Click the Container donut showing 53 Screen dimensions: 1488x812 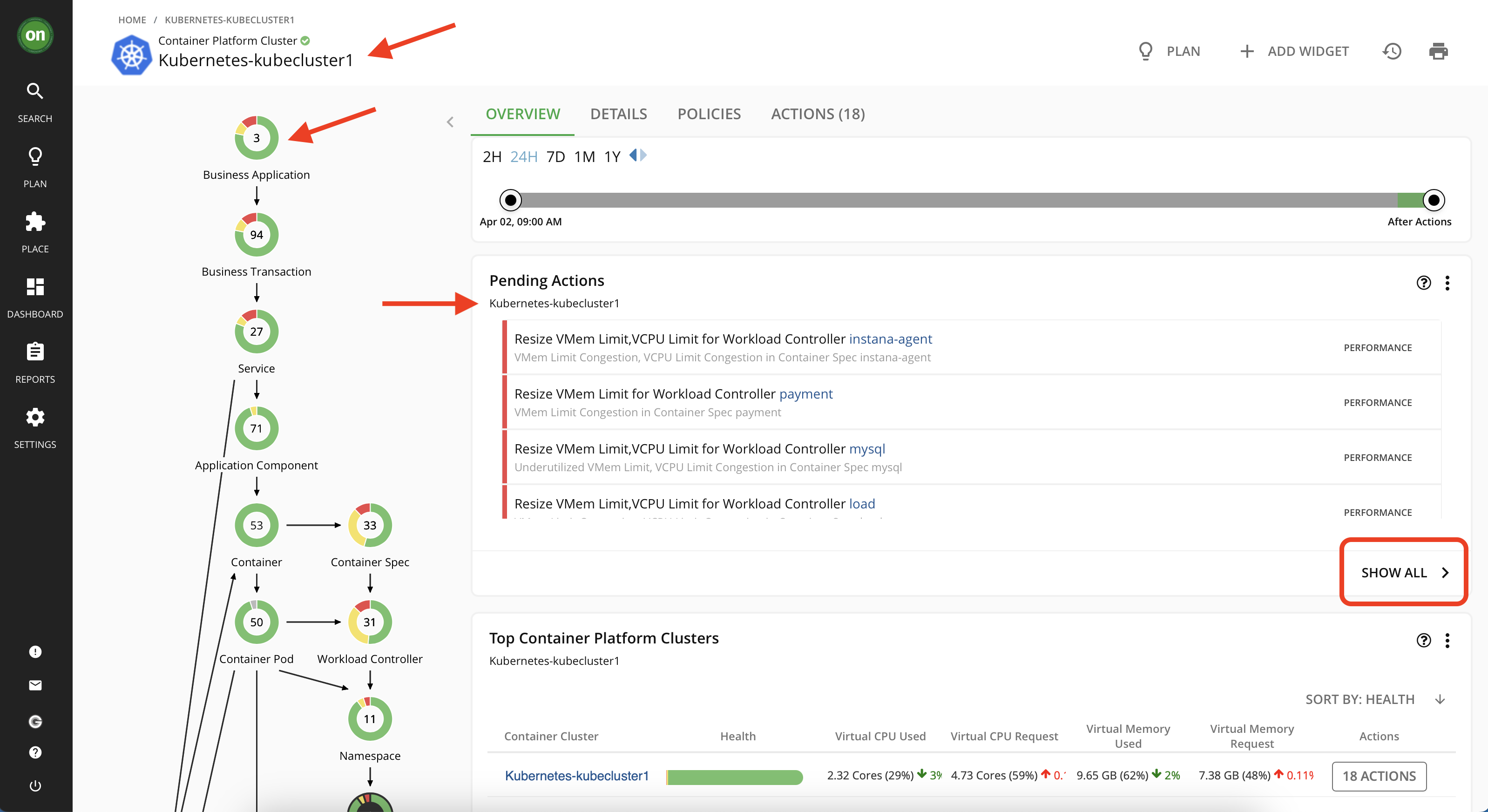pyautogui.click(x=257, y=525)
